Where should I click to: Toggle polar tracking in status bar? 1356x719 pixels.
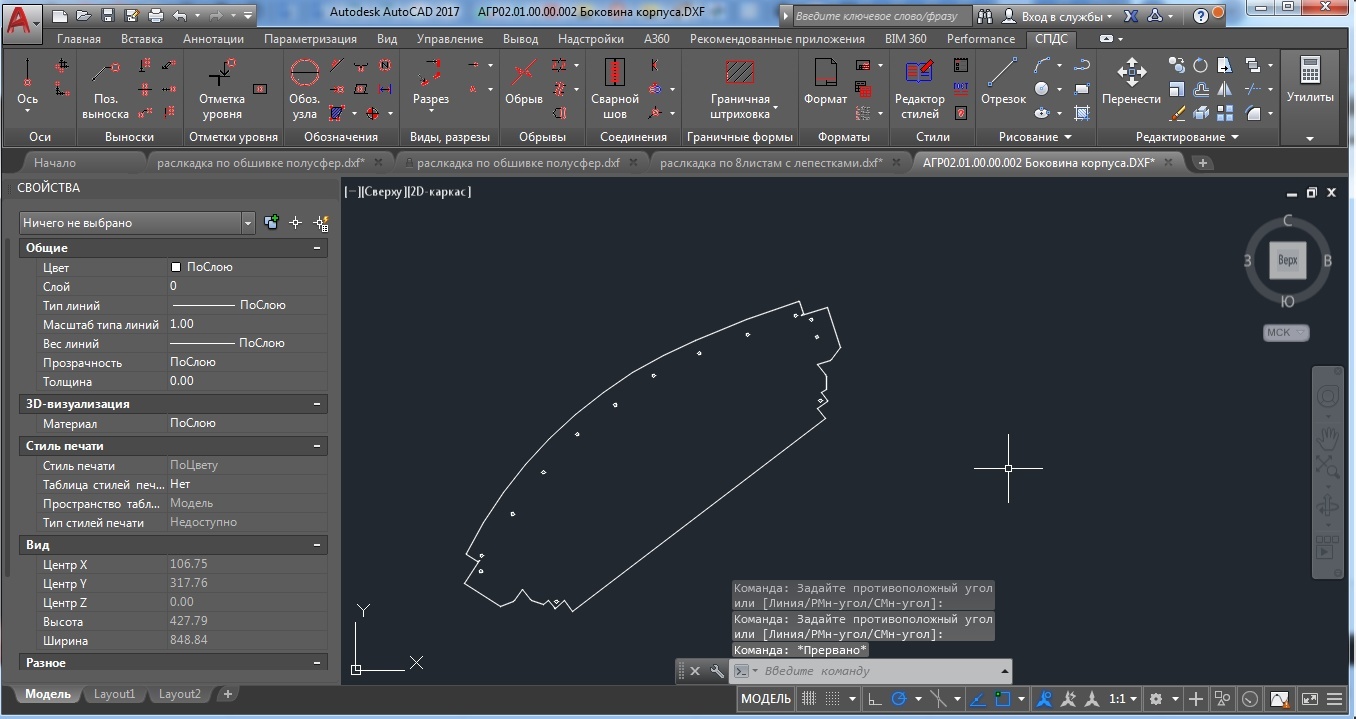pyautogui.click(x=899, y=699)
